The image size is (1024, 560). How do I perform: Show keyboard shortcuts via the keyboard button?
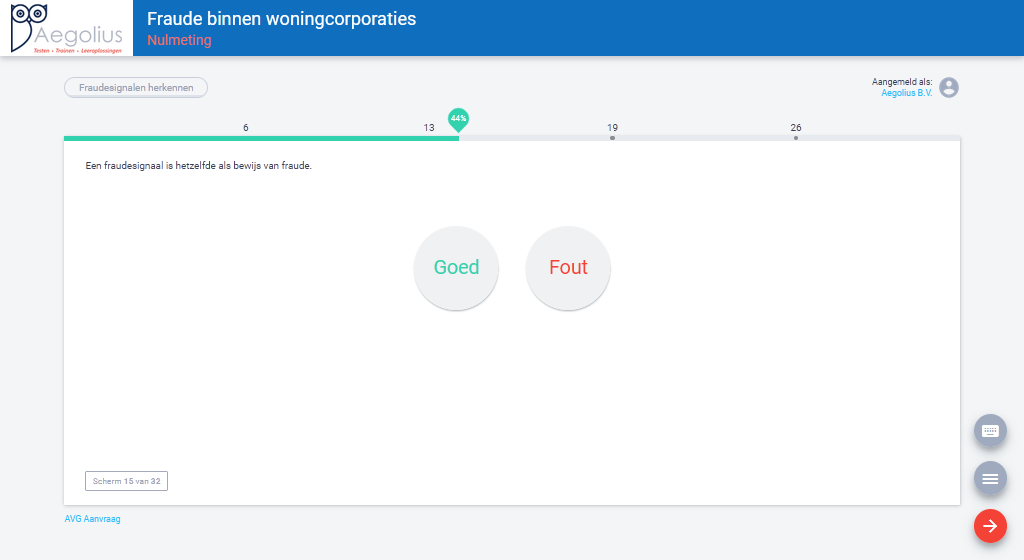990,431
